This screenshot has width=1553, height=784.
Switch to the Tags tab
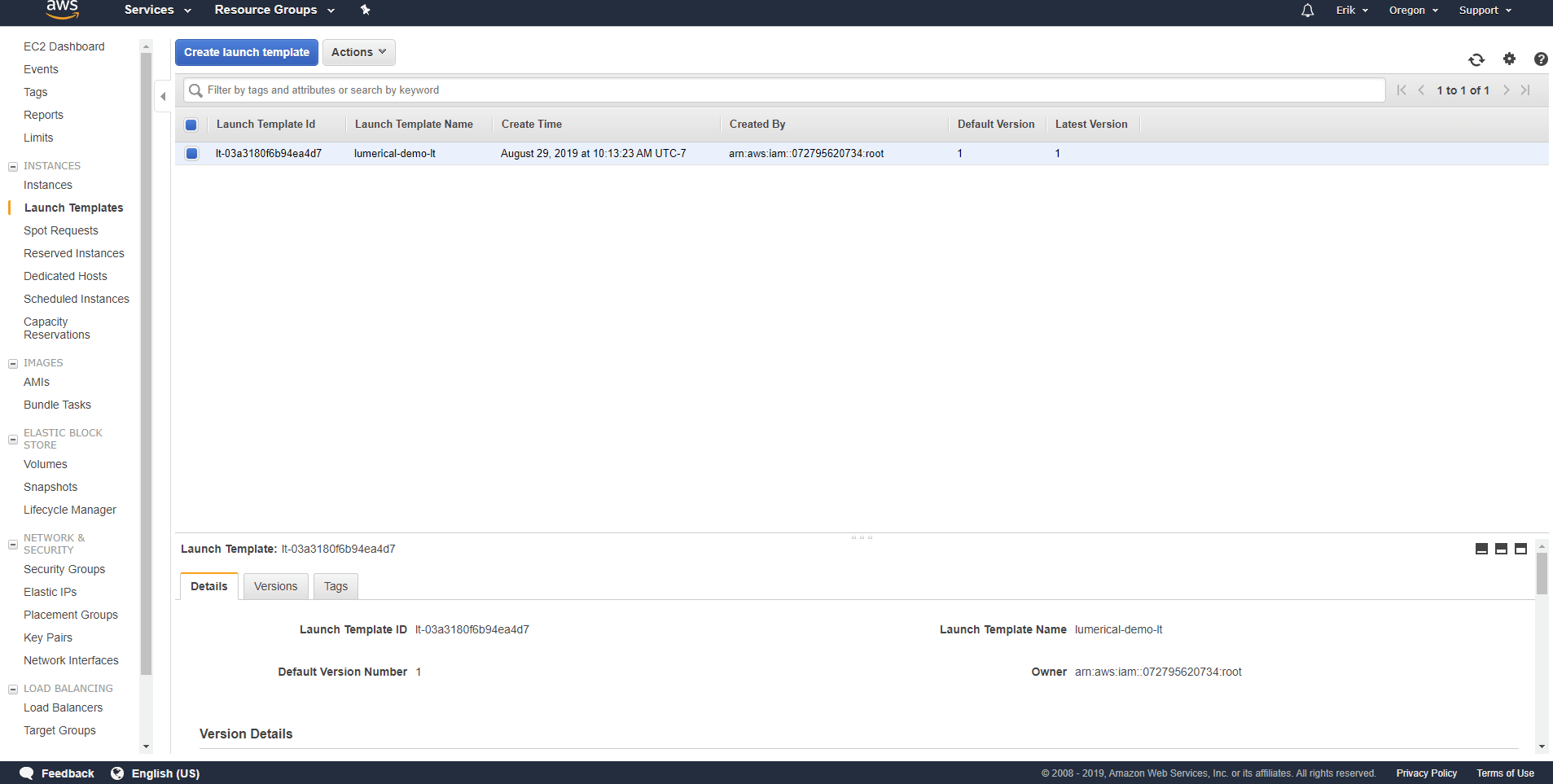coord(336,586)
